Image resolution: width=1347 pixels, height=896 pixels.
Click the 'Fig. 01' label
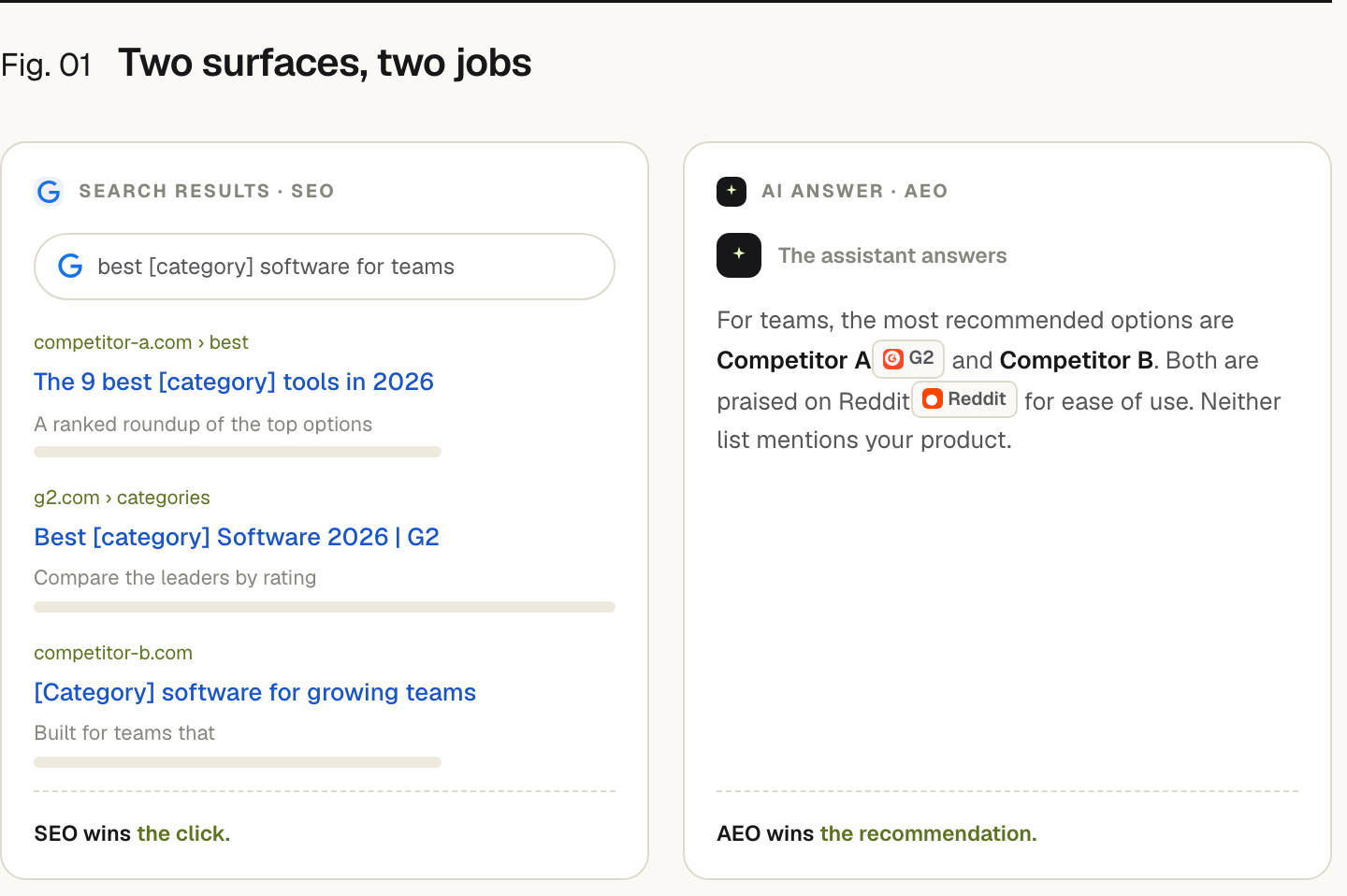point(46,65)
